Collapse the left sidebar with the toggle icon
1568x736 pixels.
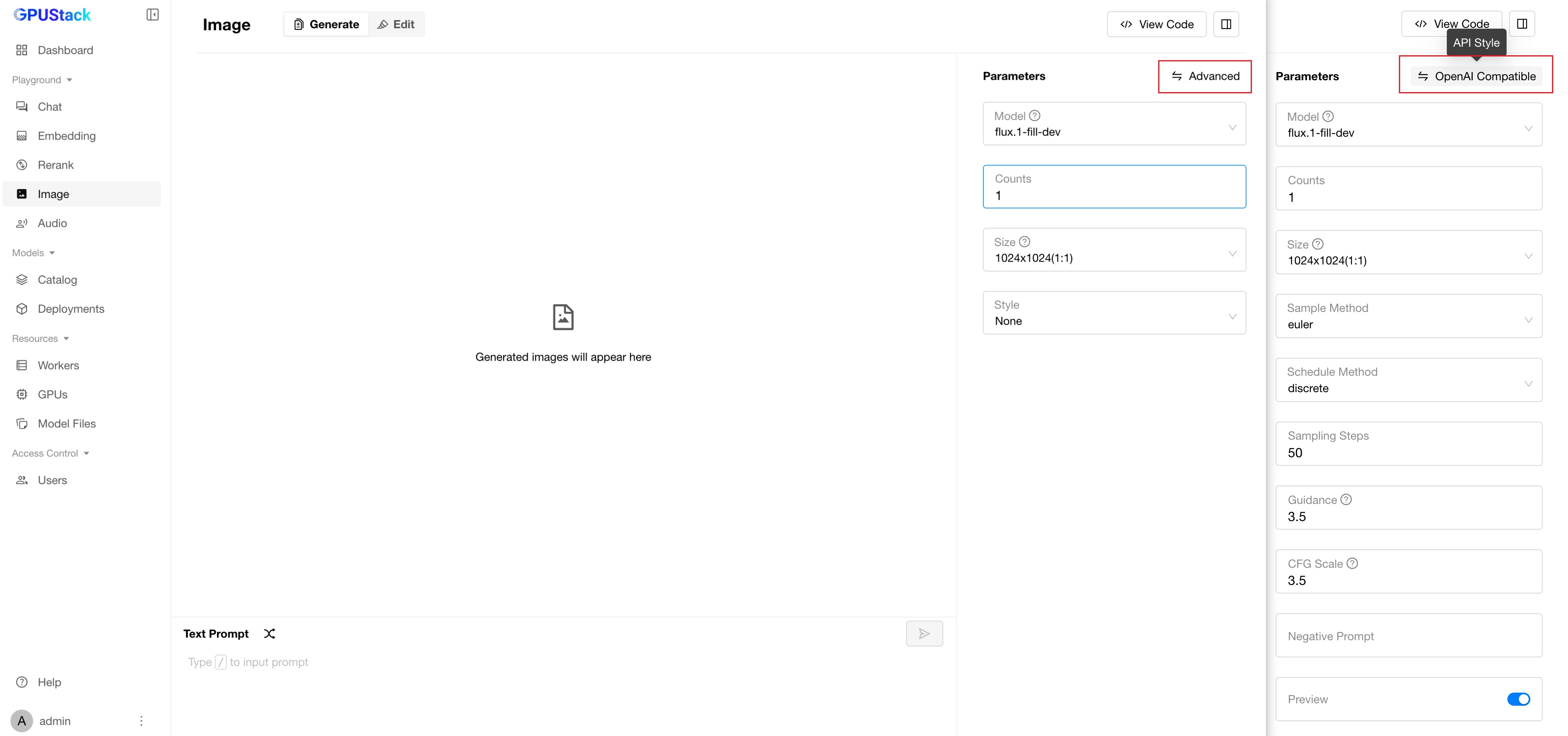[152, 15]
